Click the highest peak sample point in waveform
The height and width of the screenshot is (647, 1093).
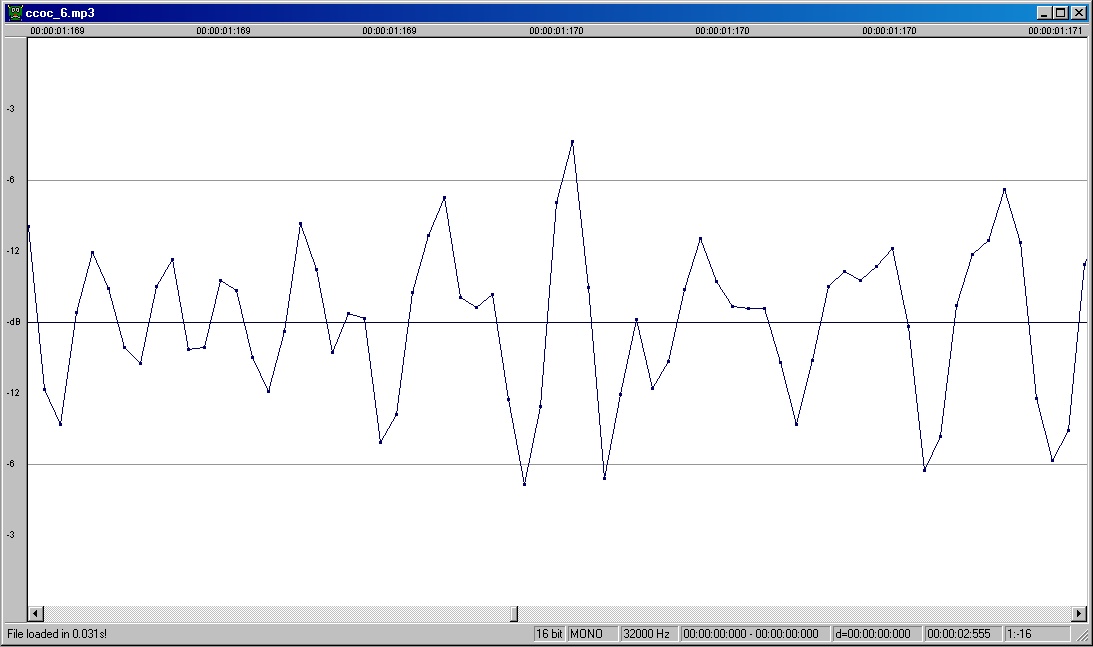pyautogui.click(x=572, y=142)
